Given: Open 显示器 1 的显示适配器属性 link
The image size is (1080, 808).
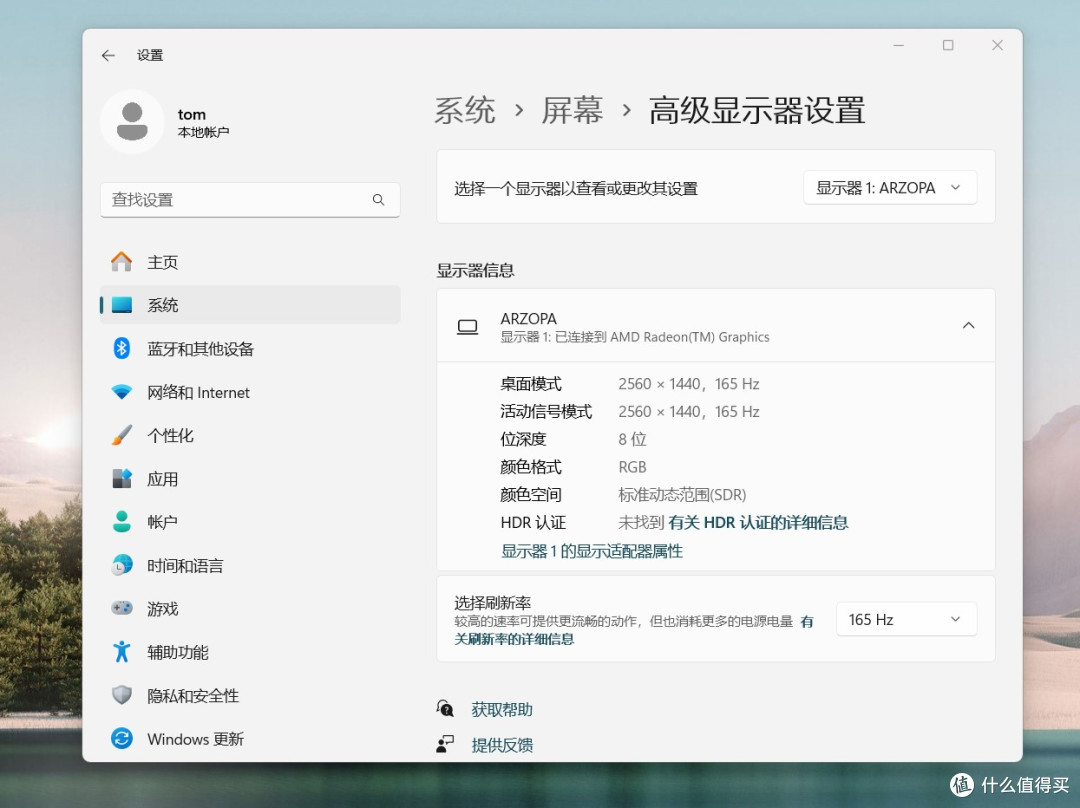Looking at the screenshot, I should click(592, 551).
